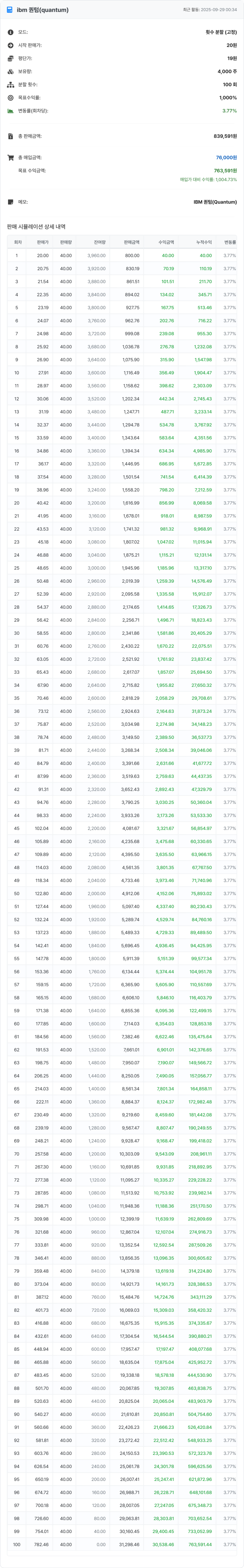
Task: Click the blue 76,000원 purchase amount
Action: click(x=226, y=157)
